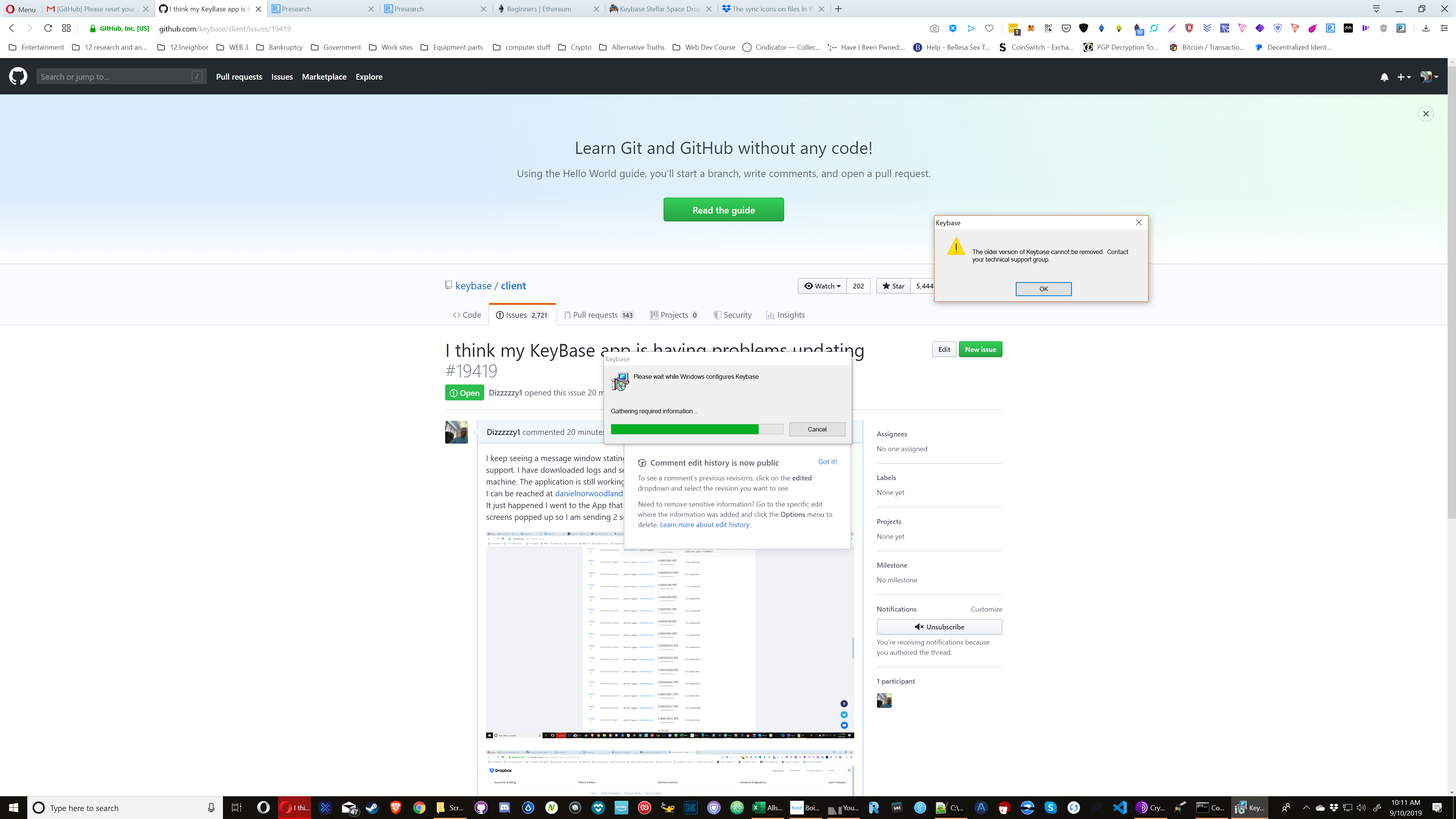Click the New issue button
The width and height of the screenshot is (1456, 819).
tap(981, 349)
